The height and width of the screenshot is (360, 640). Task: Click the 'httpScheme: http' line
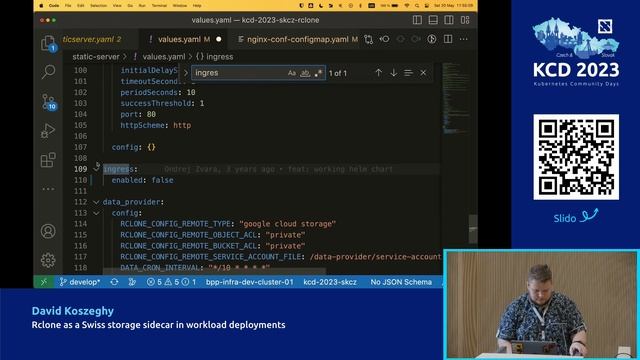pyautogui.click(x=156, y=125)
